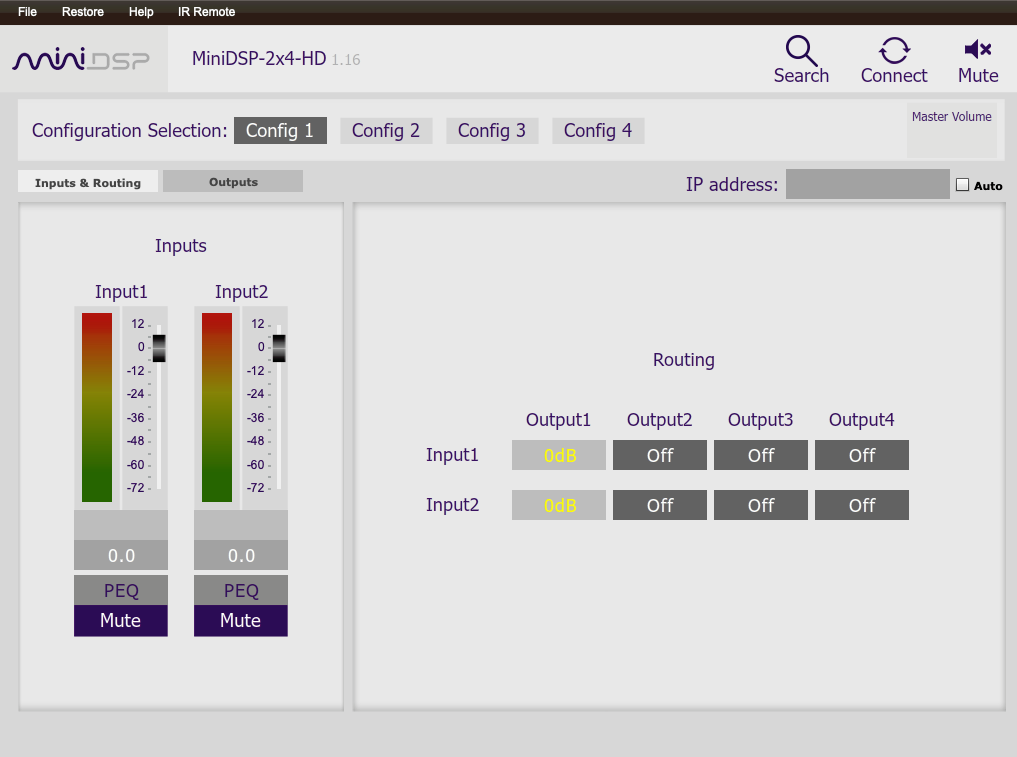Image resolution: width=1017 pixels, height=757 pixels.
Task: Mute the Input2 channel
Action: tap(241, 621)
